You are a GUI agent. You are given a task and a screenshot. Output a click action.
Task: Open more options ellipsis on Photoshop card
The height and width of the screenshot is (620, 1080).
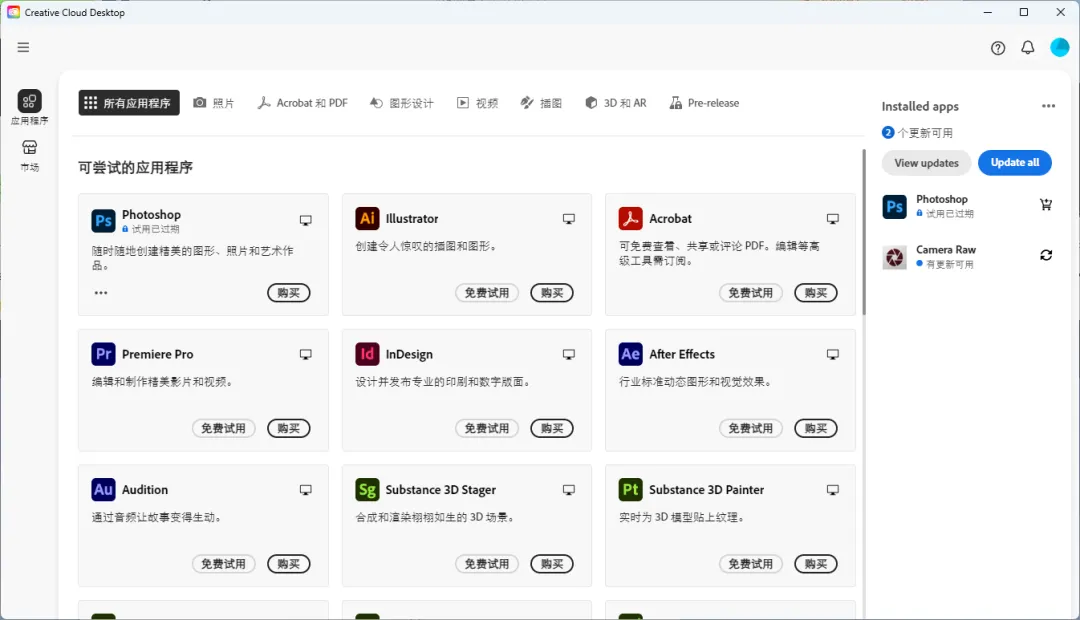click(x=101, y=293)
